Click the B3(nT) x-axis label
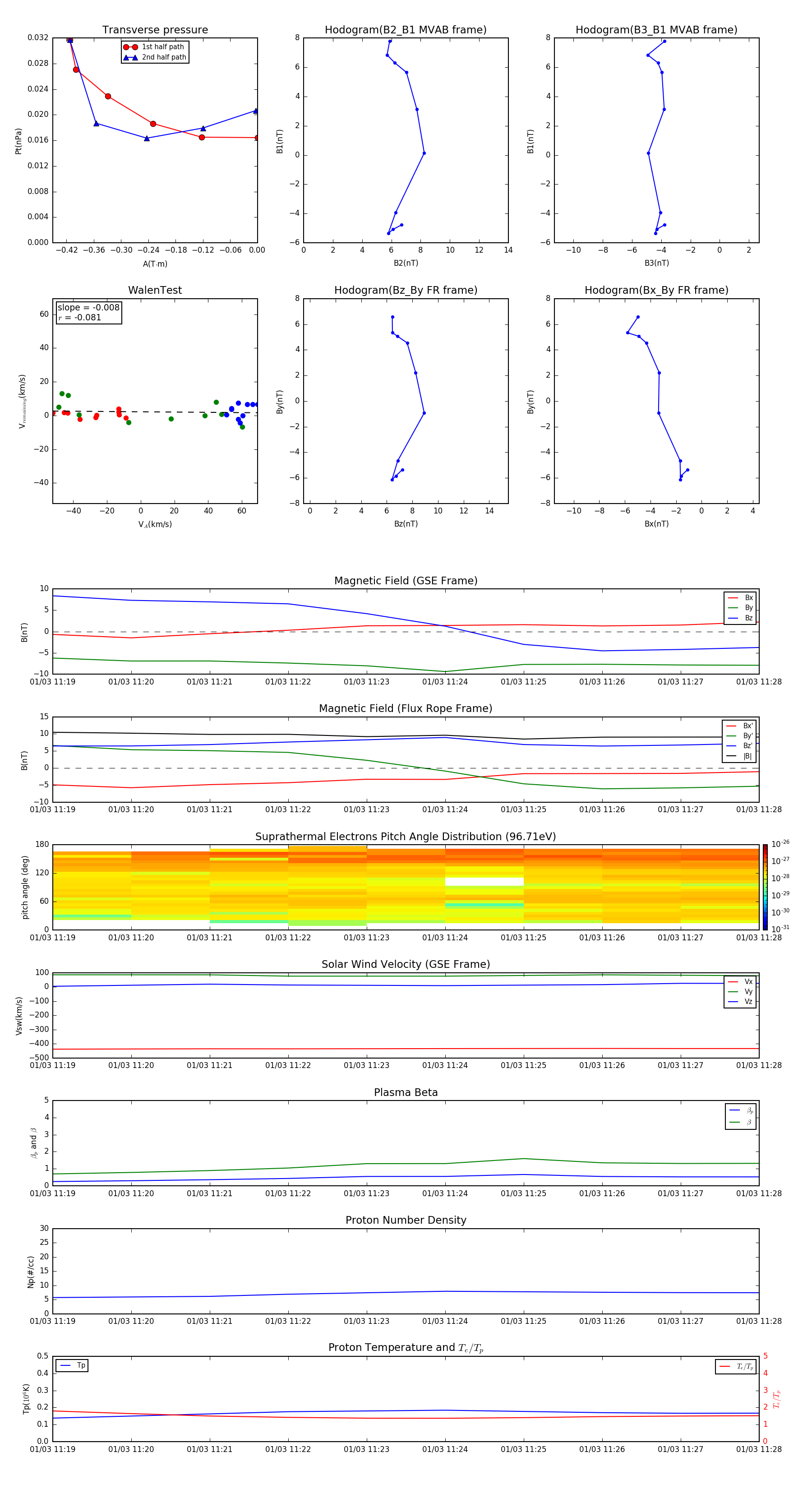Screen dimensions: 812x1489 coord(656,263)
